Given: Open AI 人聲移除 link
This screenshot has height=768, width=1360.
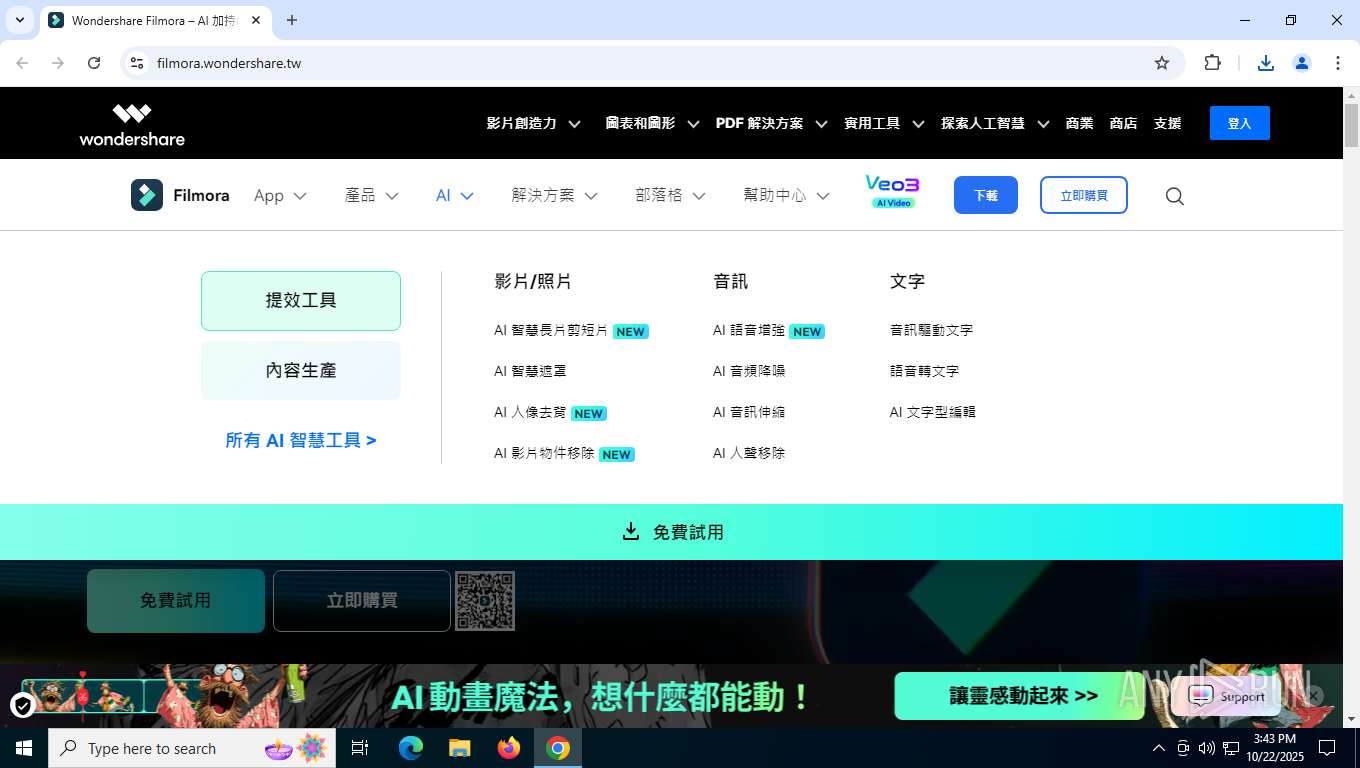Looking at the screenshot, I should point(749,453).
